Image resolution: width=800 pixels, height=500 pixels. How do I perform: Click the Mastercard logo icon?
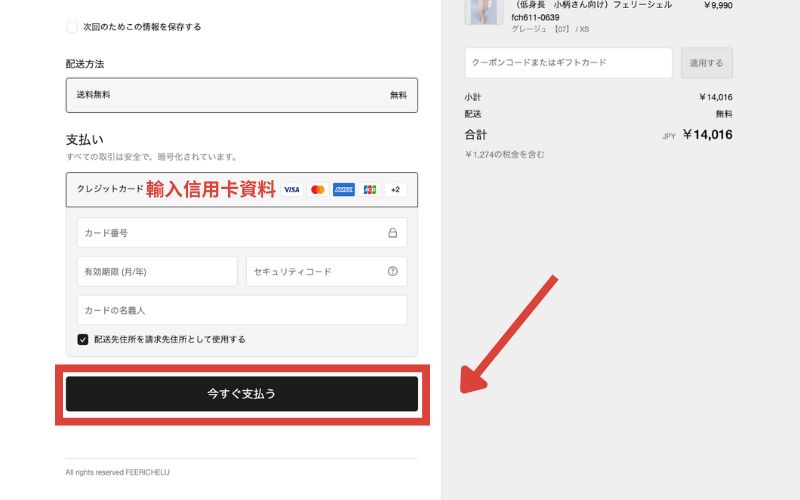click(x=318, y=189)
